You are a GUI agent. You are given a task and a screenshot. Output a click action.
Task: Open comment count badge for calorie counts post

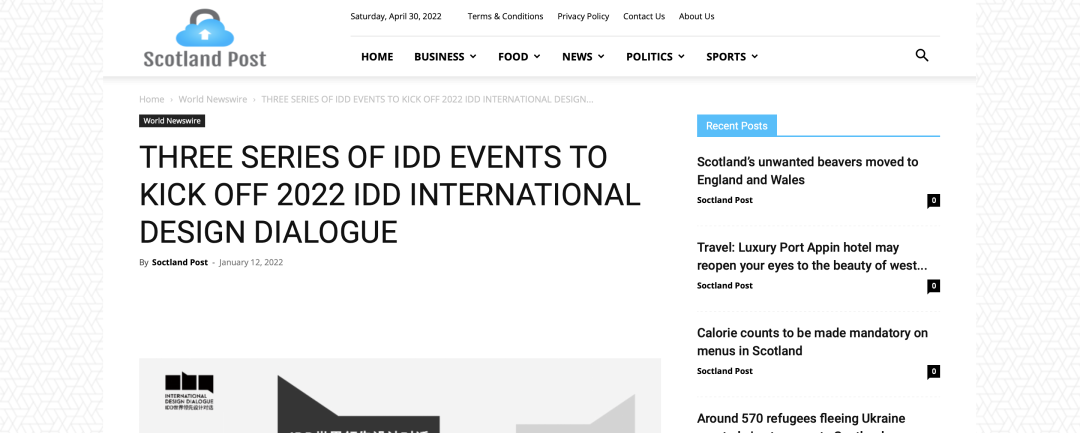coord(933,372)
